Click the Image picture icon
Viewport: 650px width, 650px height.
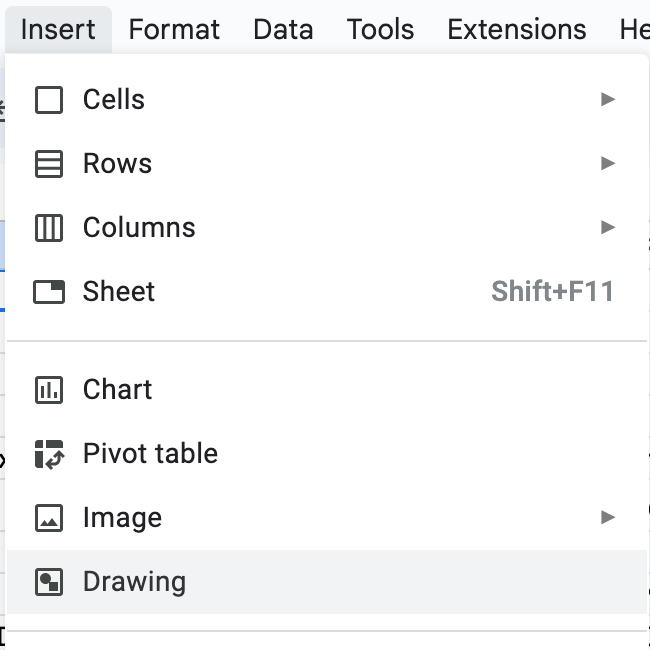click(x=49, y=518)
